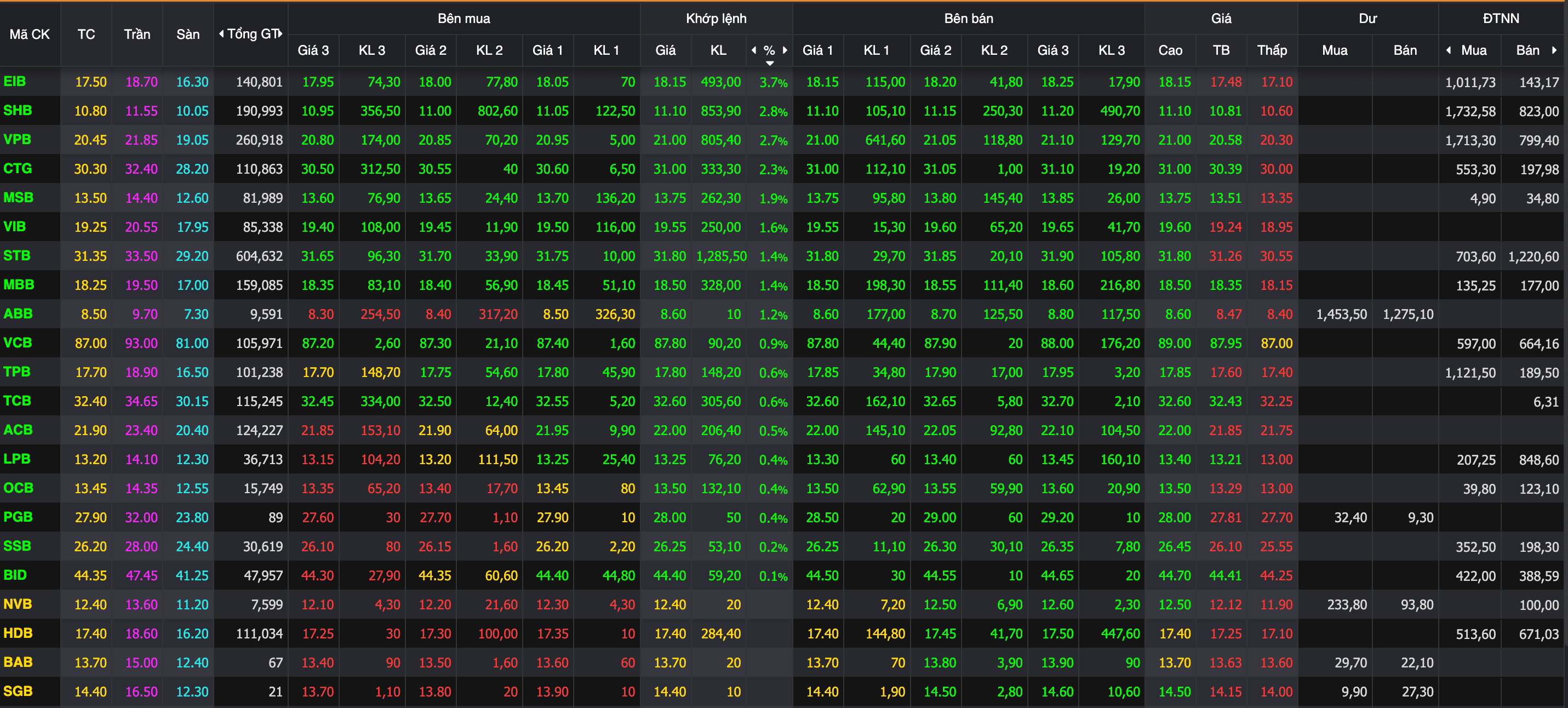
Task: Open STB stock symbol
Action: click(16, 256)
